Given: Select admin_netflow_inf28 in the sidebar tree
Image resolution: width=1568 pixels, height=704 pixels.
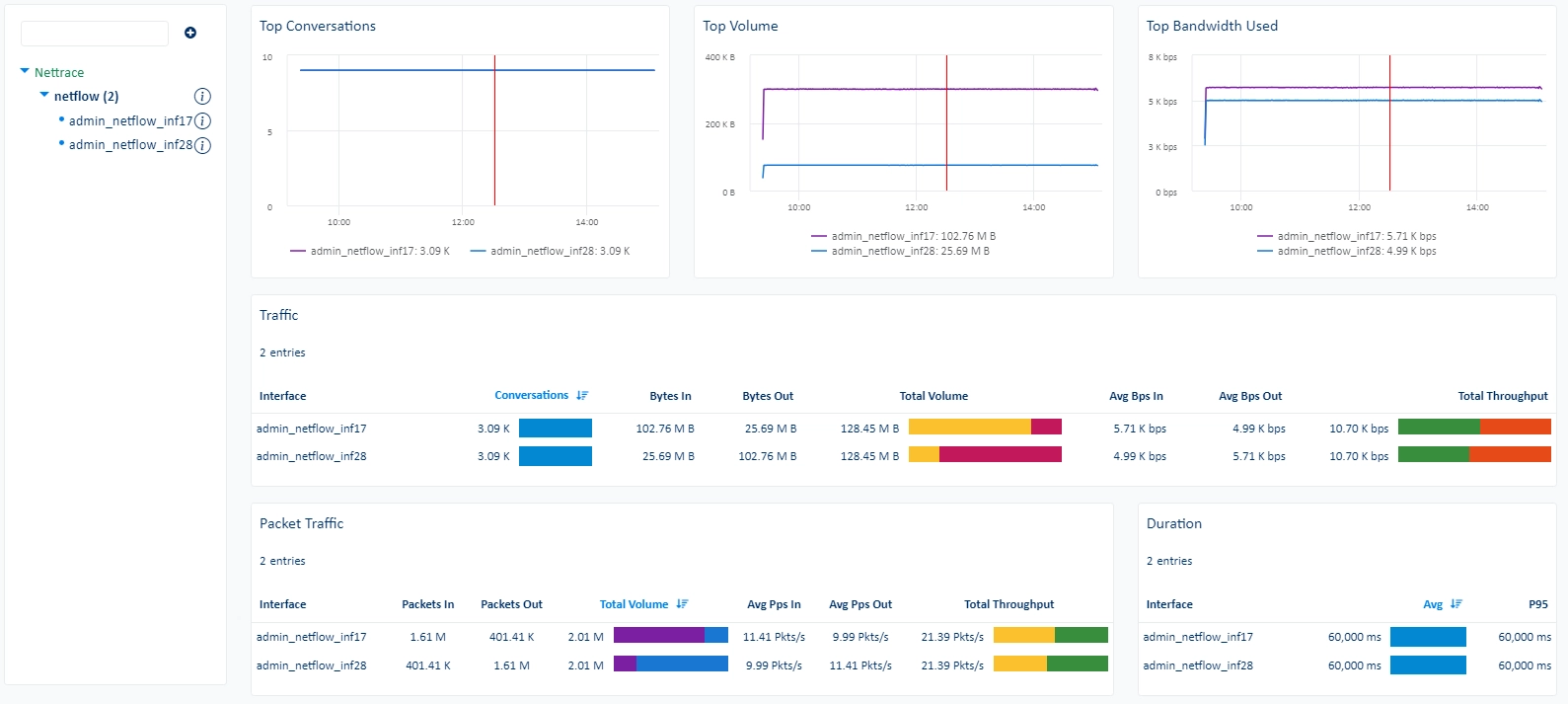Looking at the screenshot, I should pyautogui.click(x=131, y=145).
